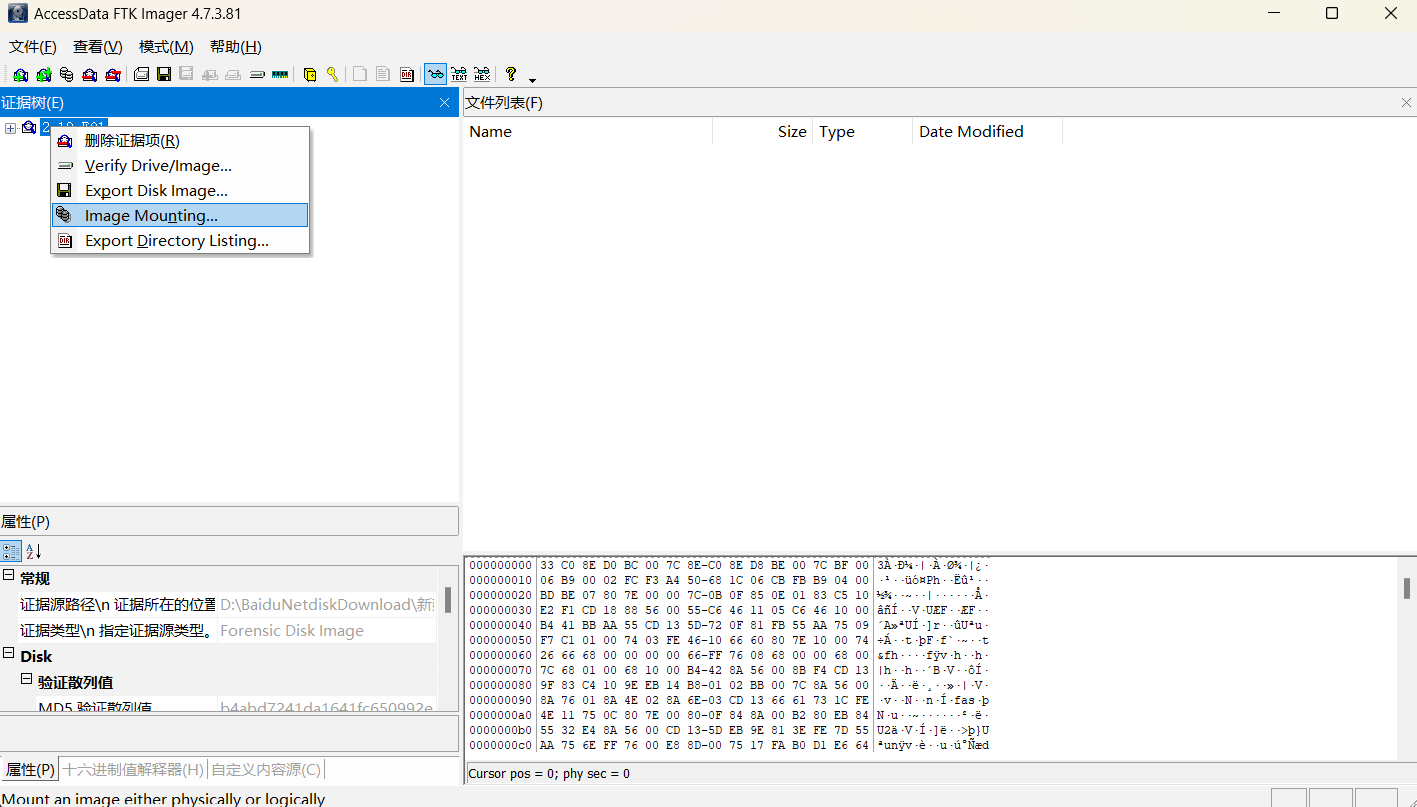Click hex offset 000000000 row
This screenshot has height=807, width=1417.
pyautogui.click(x=730, y=565)
